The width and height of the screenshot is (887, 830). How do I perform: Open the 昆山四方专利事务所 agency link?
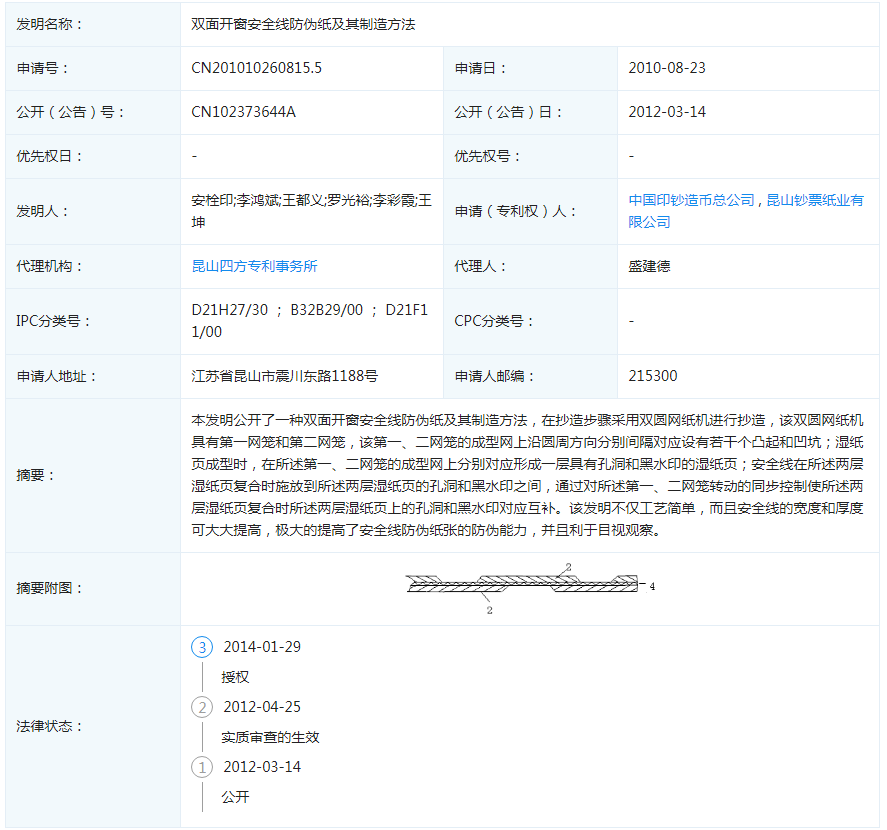coord(255,266)
